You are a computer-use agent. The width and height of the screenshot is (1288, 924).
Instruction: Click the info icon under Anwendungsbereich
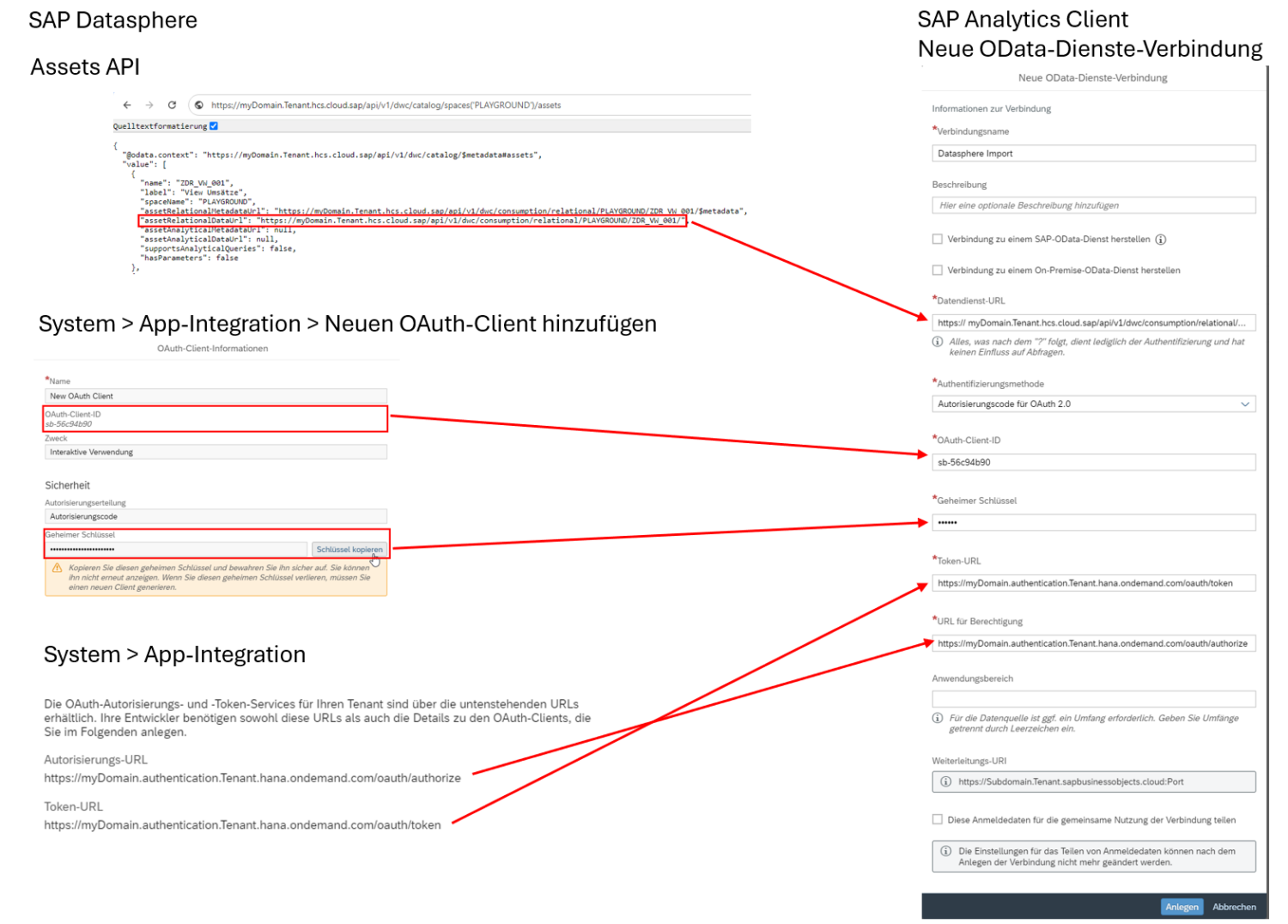[x=938, y=718]
